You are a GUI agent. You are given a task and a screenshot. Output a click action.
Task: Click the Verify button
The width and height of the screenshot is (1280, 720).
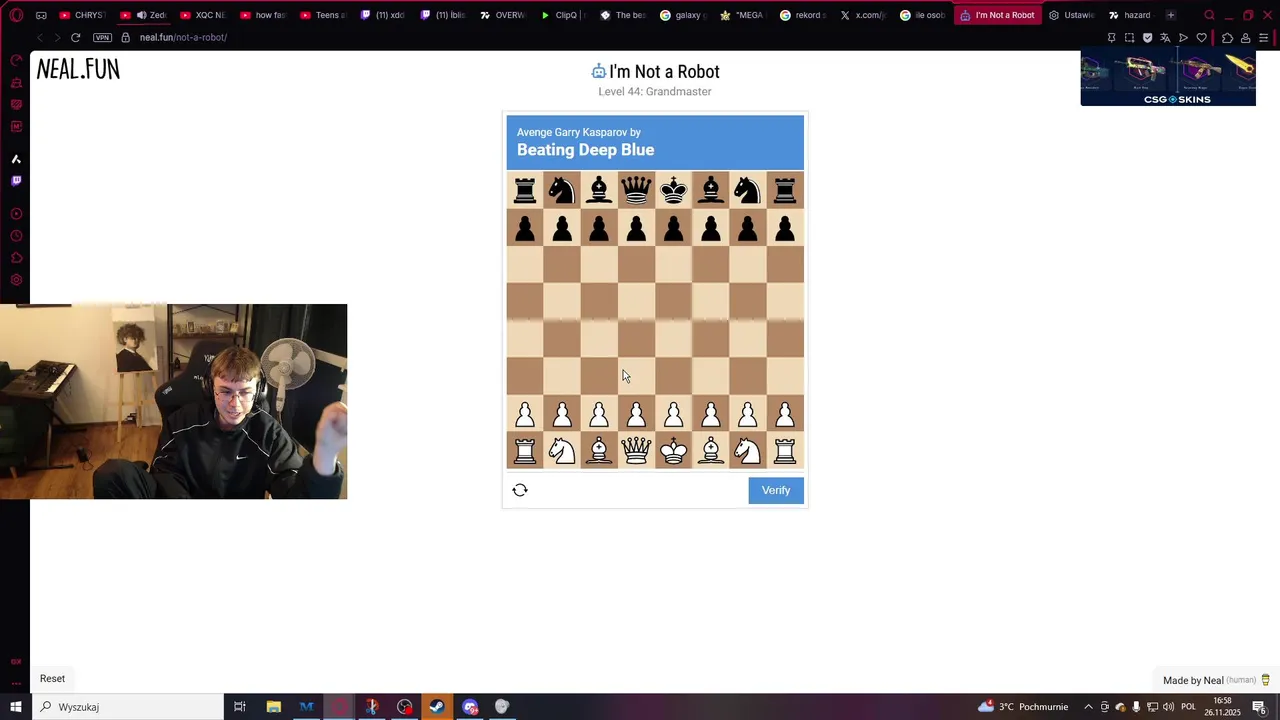[x=776, y=490]
